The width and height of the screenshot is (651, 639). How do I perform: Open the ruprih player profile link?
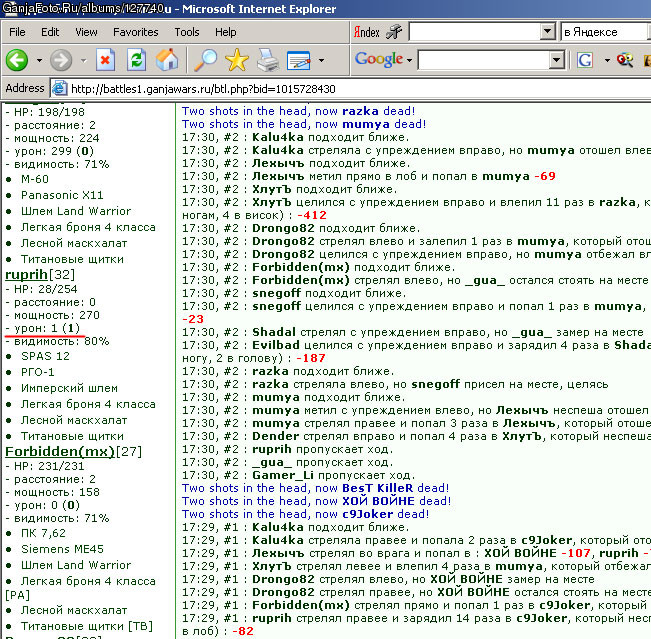[x=27, y=274]
